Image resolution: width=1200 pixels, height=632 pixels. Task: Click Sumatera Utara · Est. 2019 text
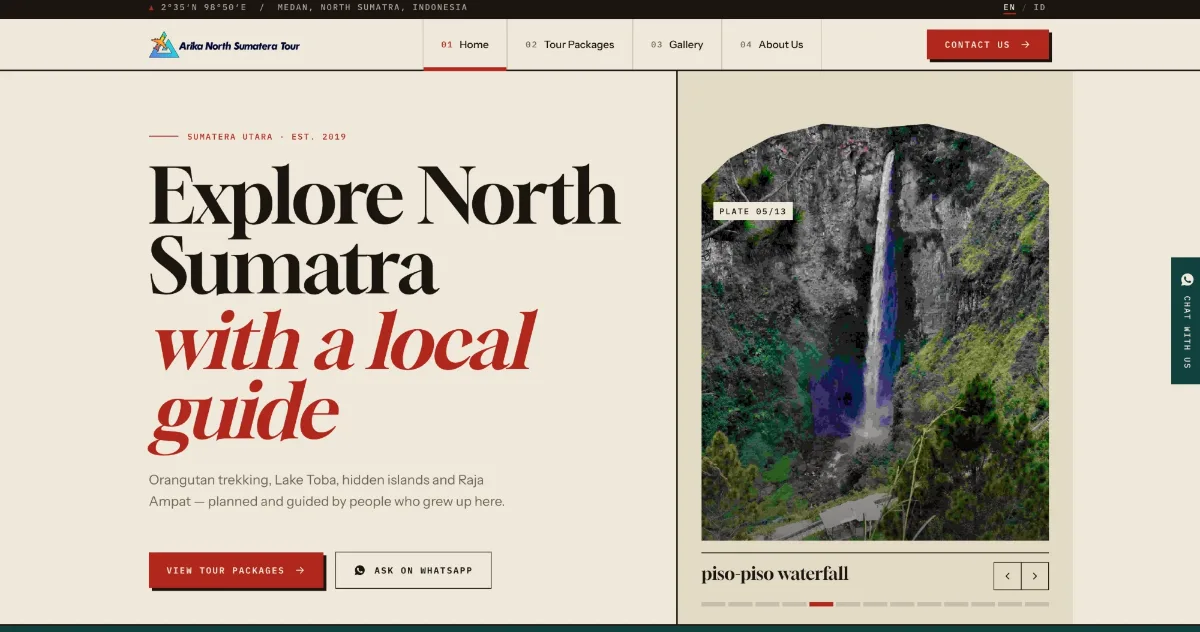(267, 137)
